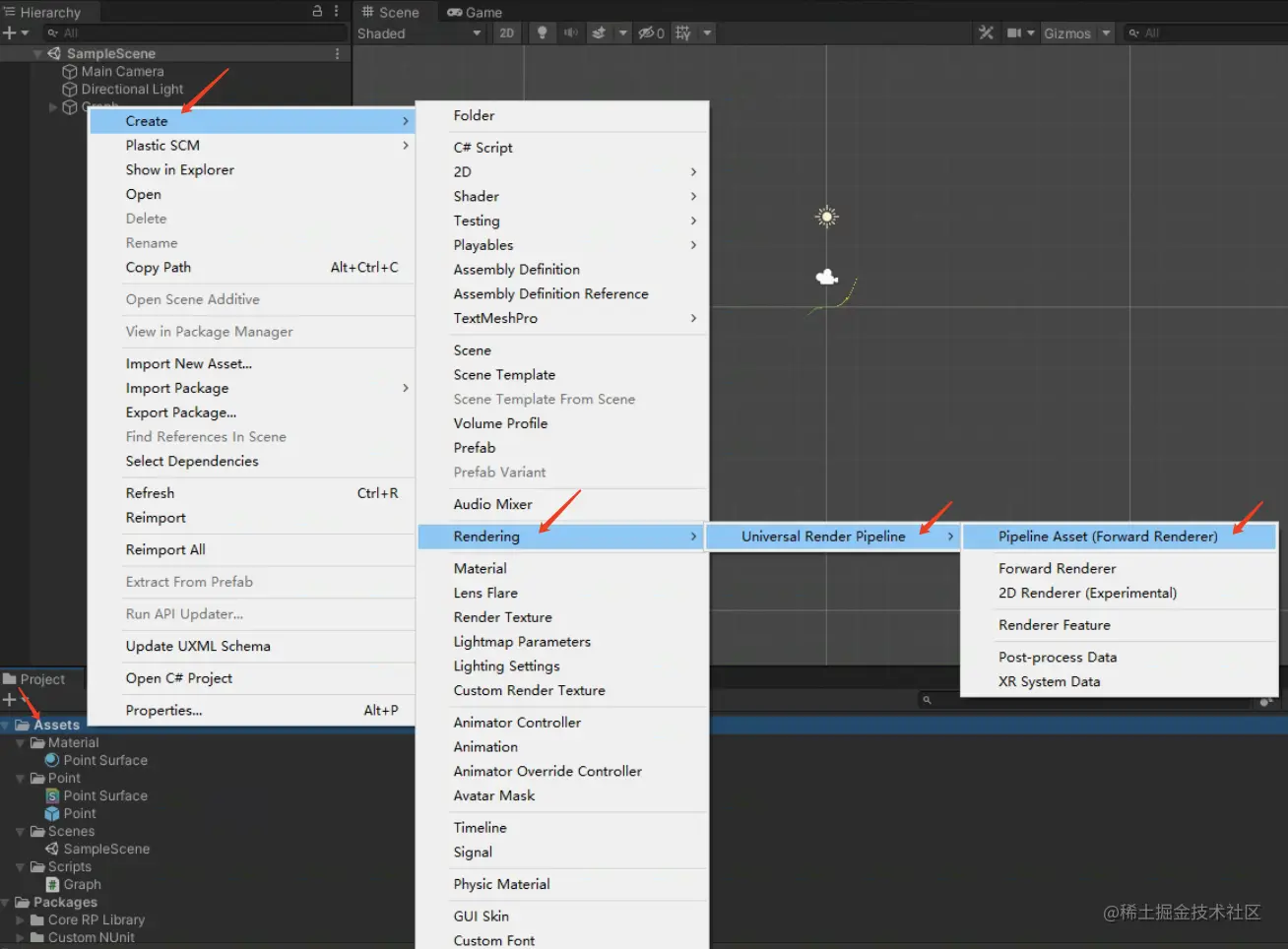Open the scene effects dropdown arrow

622,33
